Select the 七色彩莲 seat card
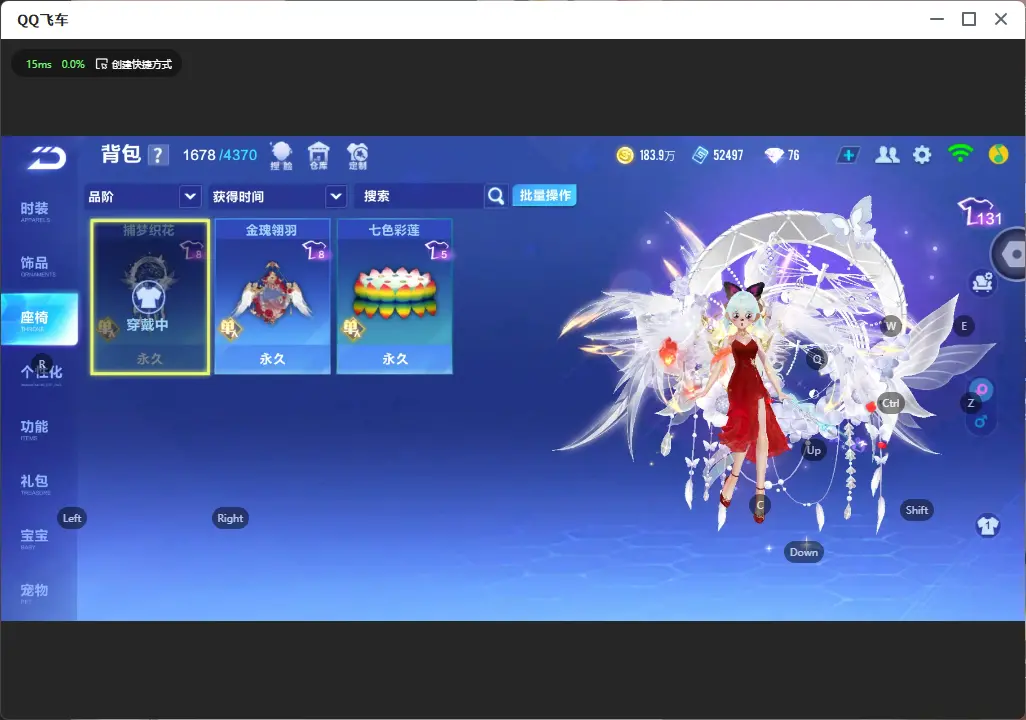Screen dimensions: 1026x720 click(395, 297)
